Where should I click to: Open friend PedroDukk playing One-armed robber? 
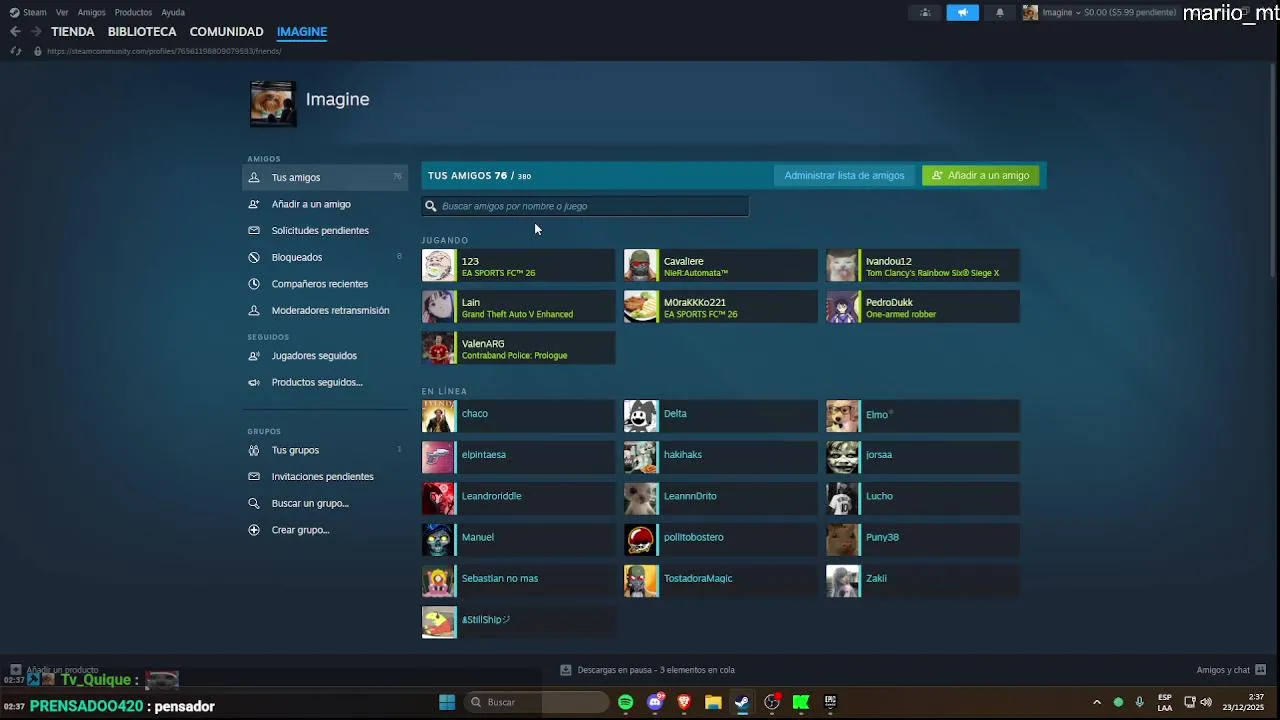coord(922,307)
